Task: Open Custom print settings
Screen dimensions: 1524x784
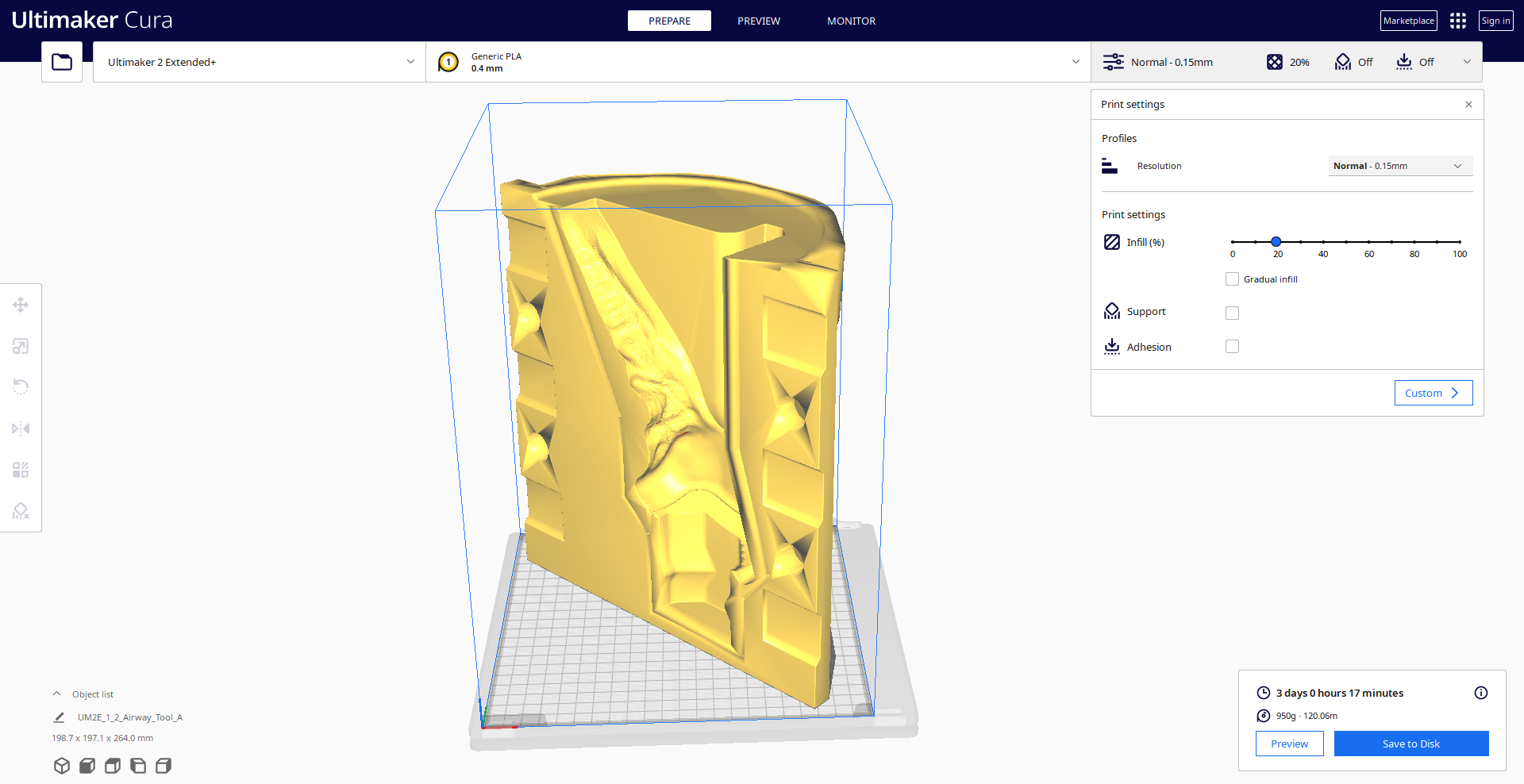Action: pyautogui.click(x=1434, y=393)
